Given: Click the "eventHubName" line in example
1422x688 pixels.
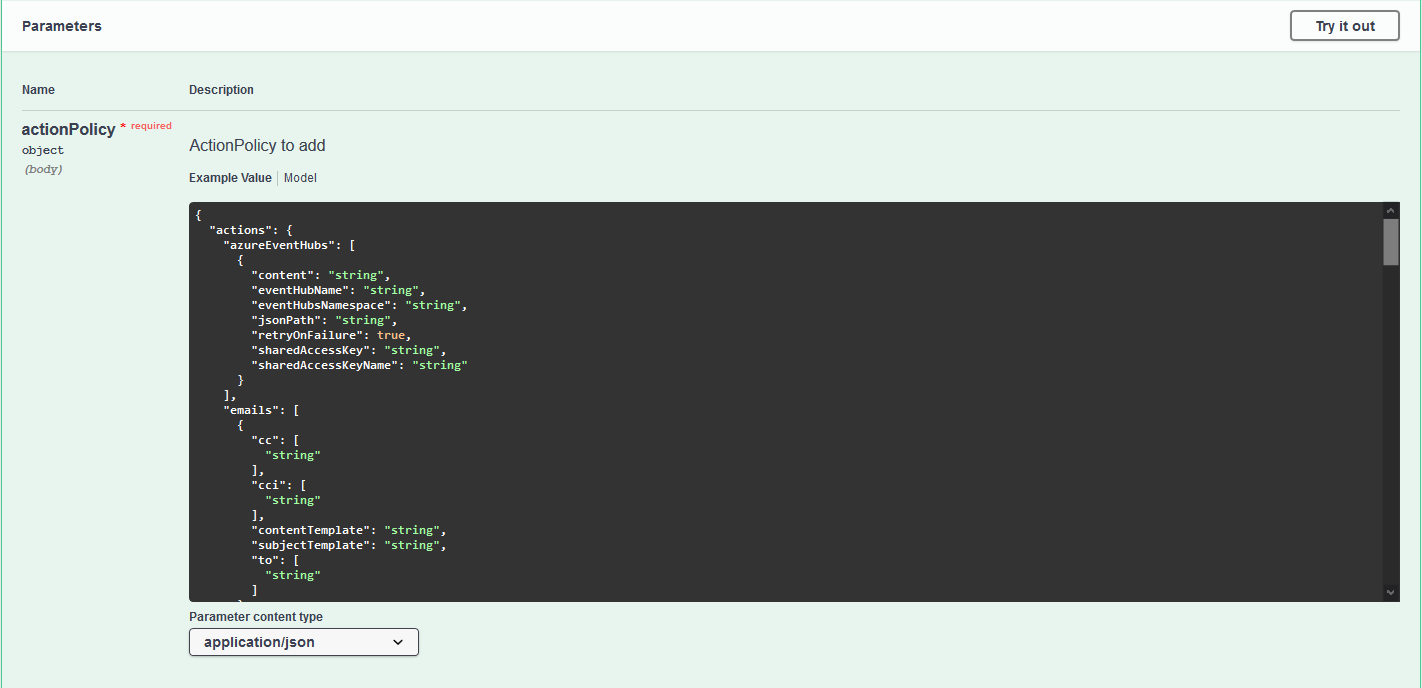Looking at the screenshot, I should (339, 290).
